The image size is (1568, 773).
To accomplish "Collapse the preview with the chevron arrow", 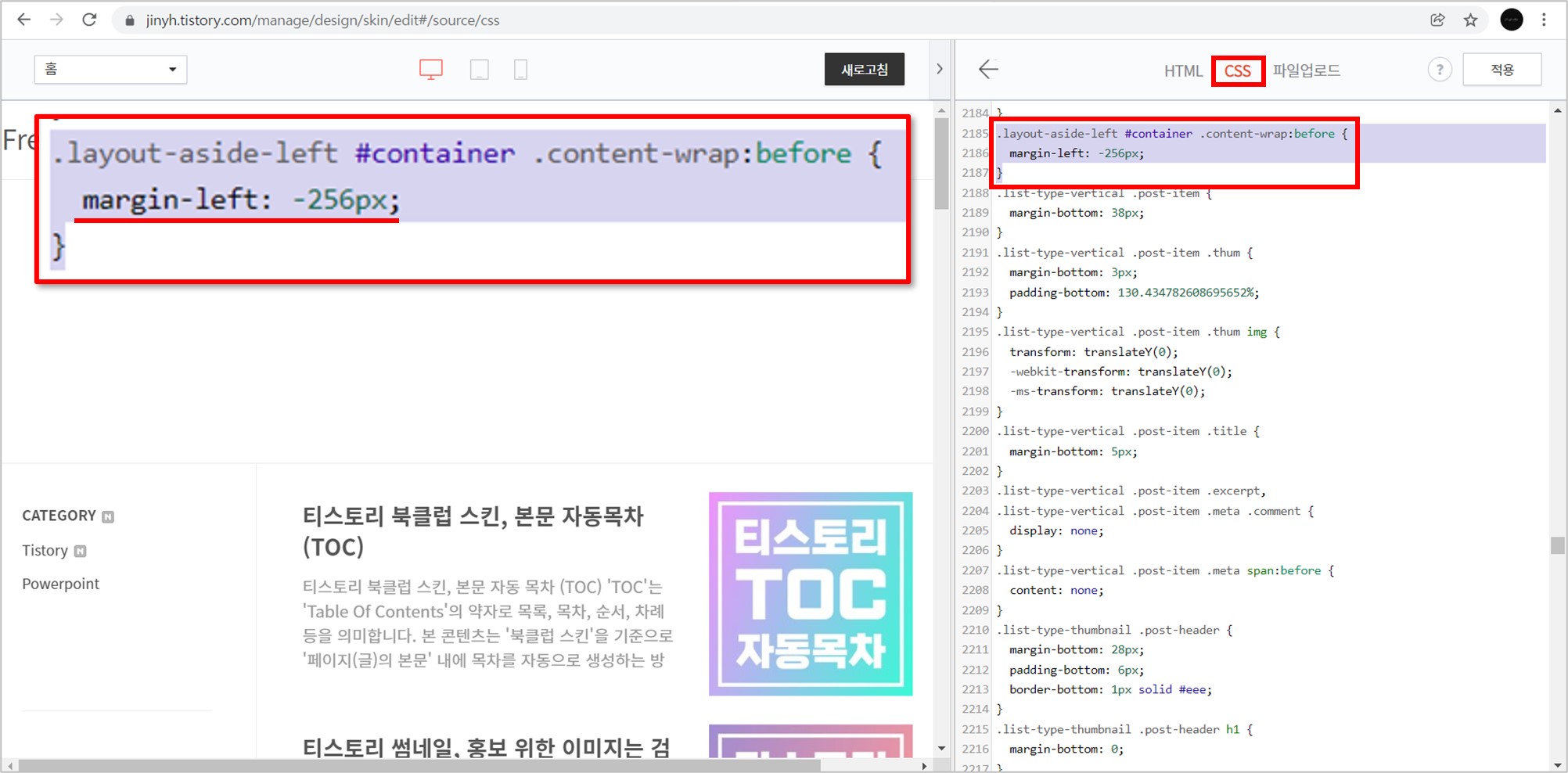I will click(x=940, y=69).
